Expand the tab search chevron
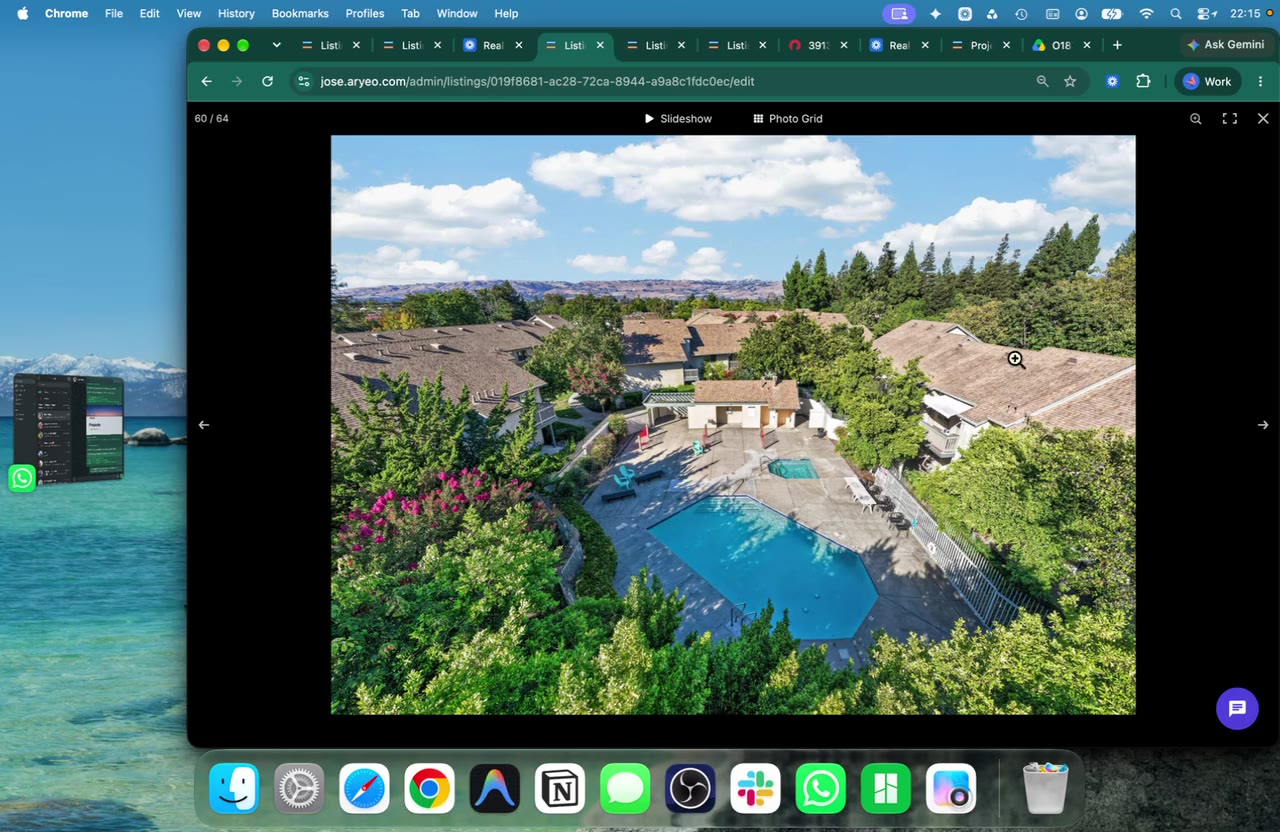 276,45
